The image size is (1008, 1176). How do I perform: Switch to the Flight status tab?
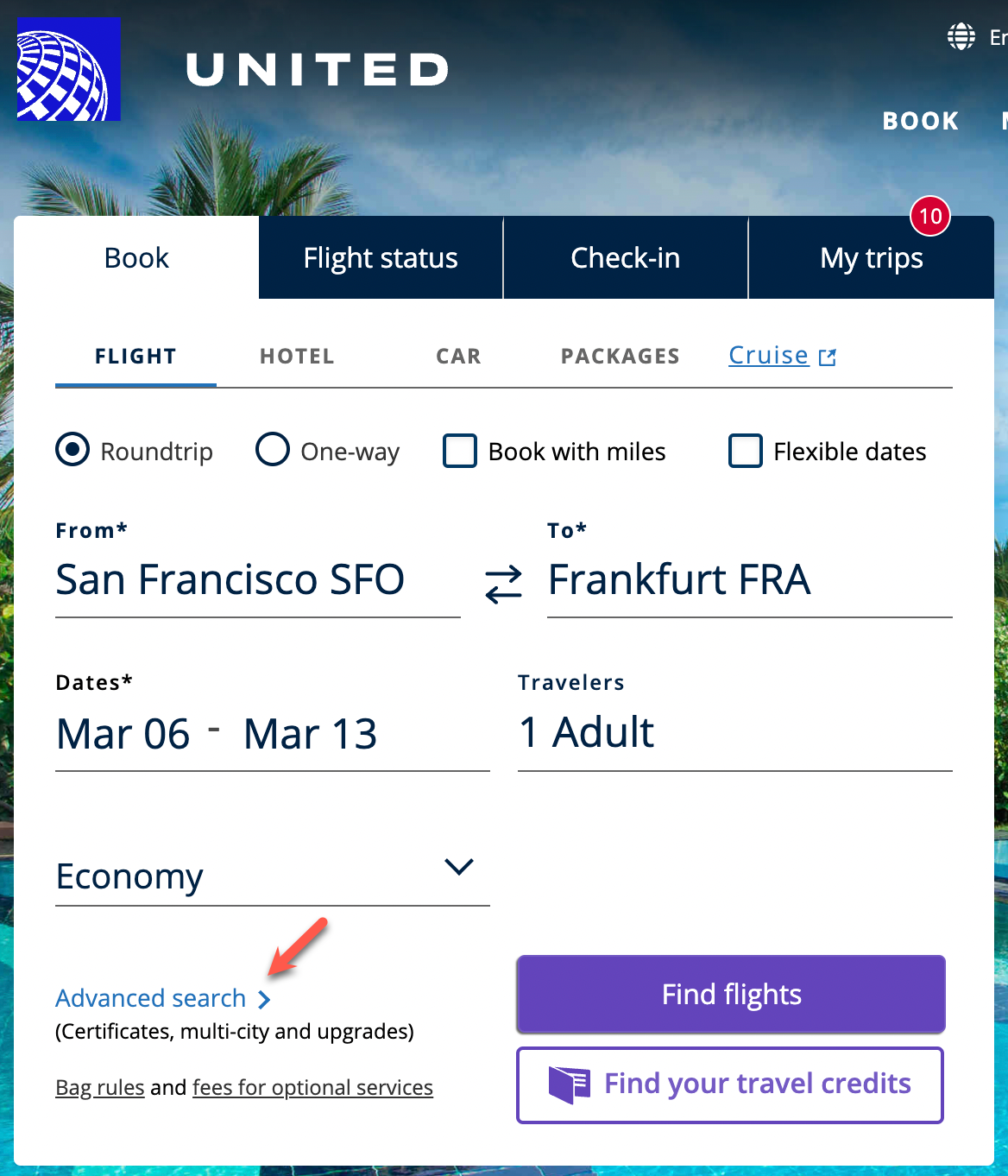tap(380, 256)
